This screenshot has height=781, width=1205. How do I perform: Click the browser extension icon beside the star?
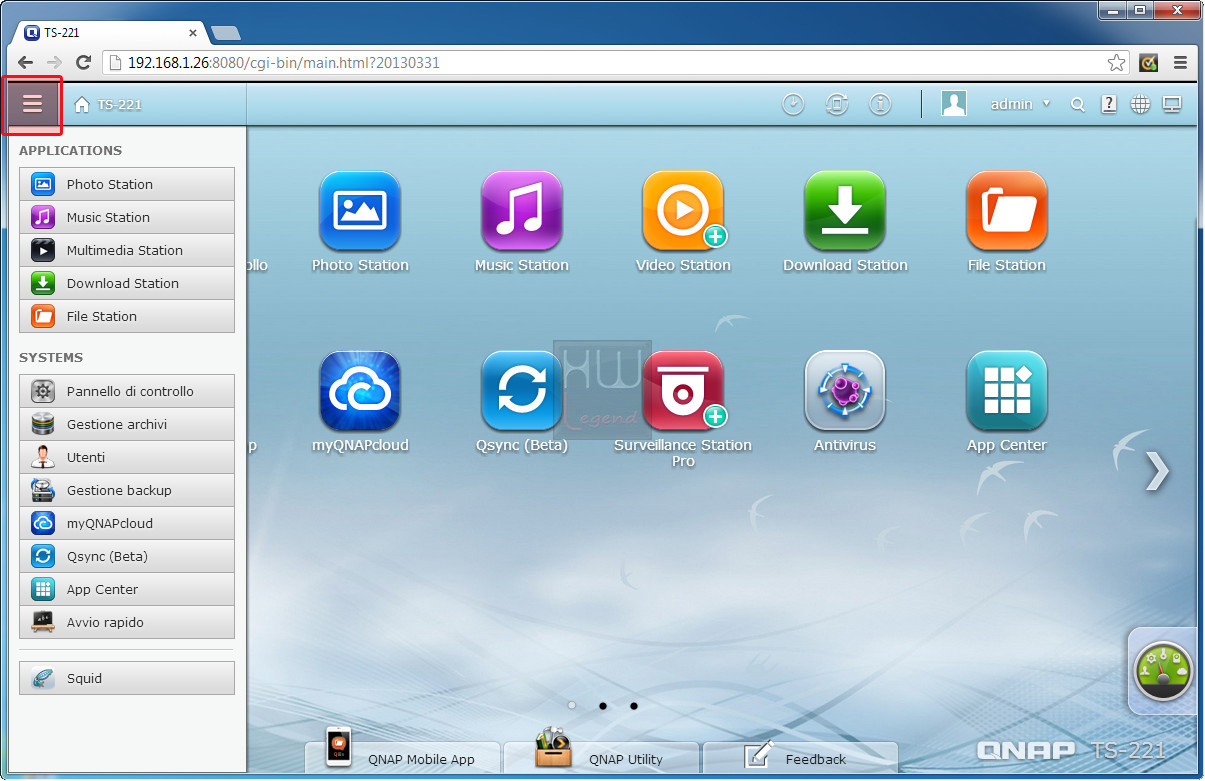click(x=1149, y=62)
